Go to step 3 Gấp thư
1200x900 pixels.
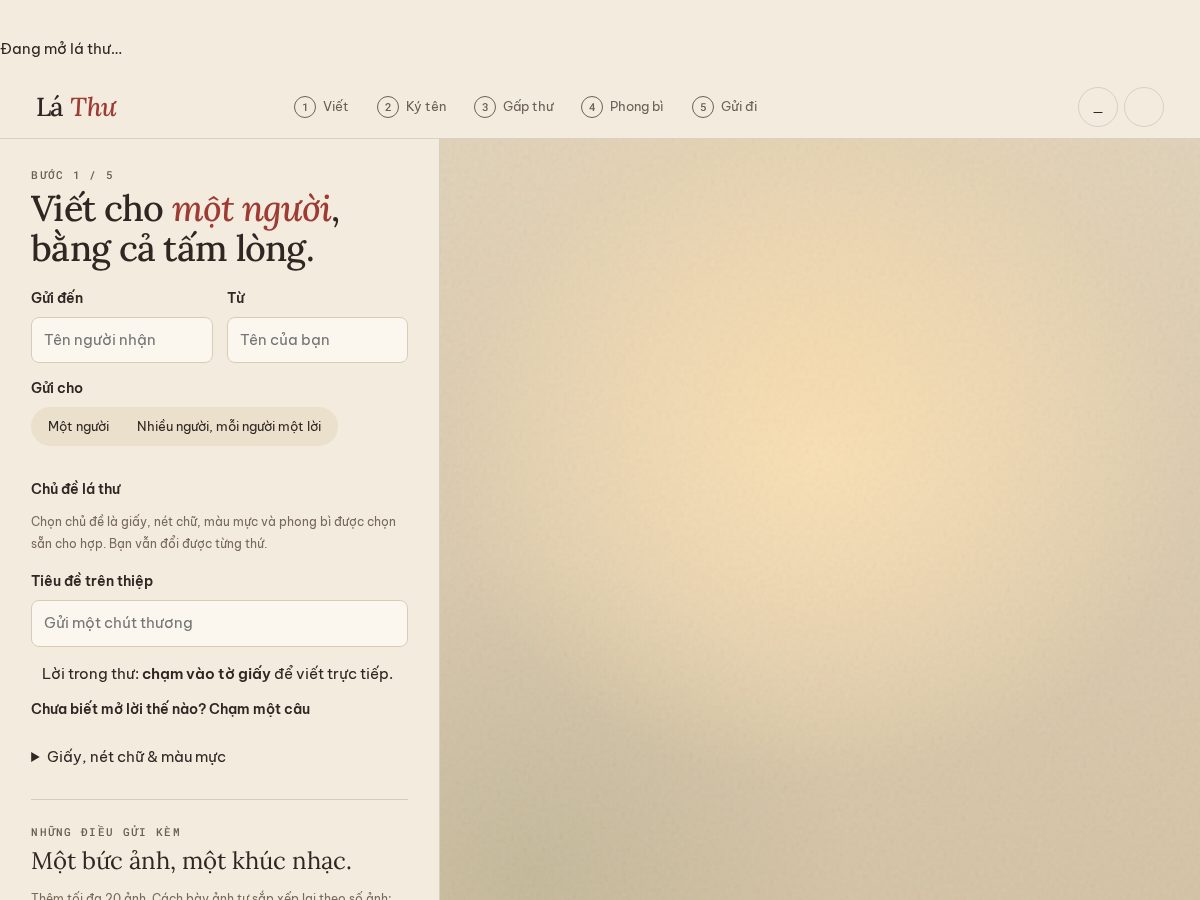point(514,107)
